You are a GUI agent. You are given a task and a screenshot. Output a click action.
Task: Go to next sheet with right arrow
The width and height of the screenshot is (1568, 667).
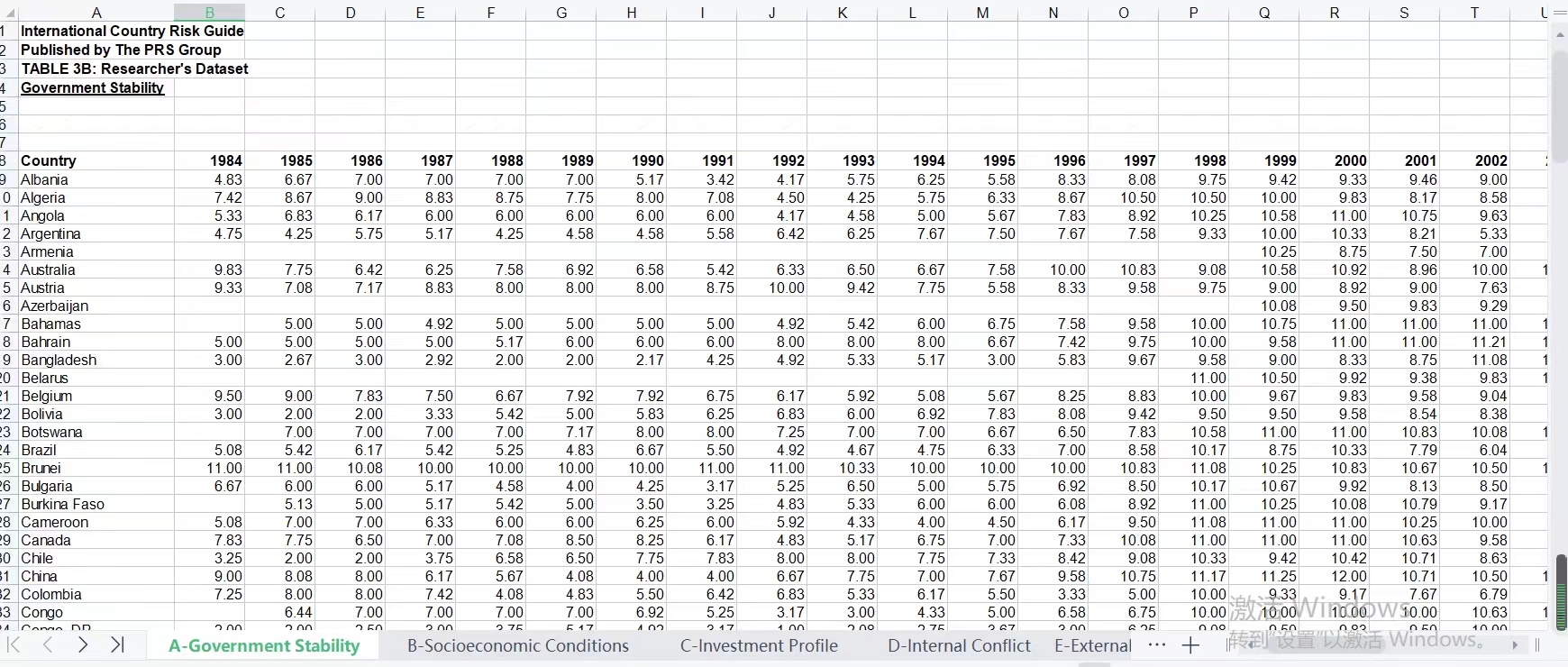point(83,644)
